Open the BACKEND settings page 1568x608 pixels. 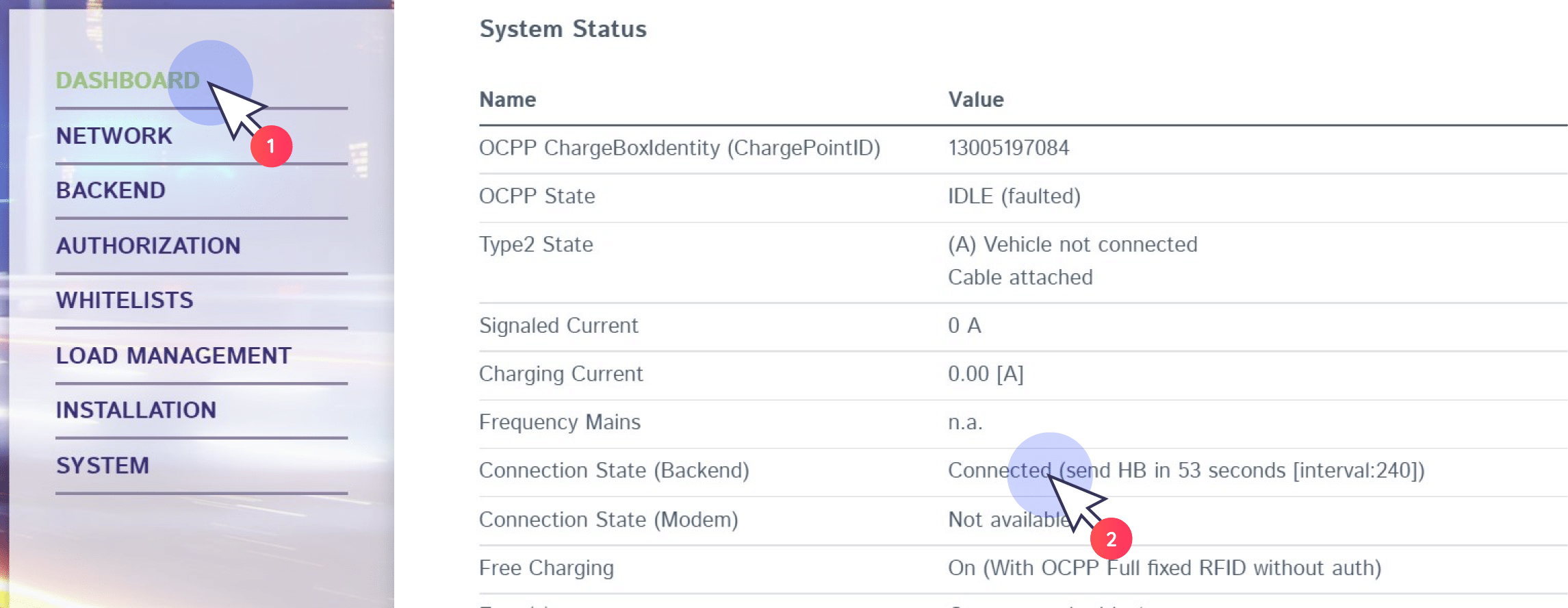click(x=111, y=190)
